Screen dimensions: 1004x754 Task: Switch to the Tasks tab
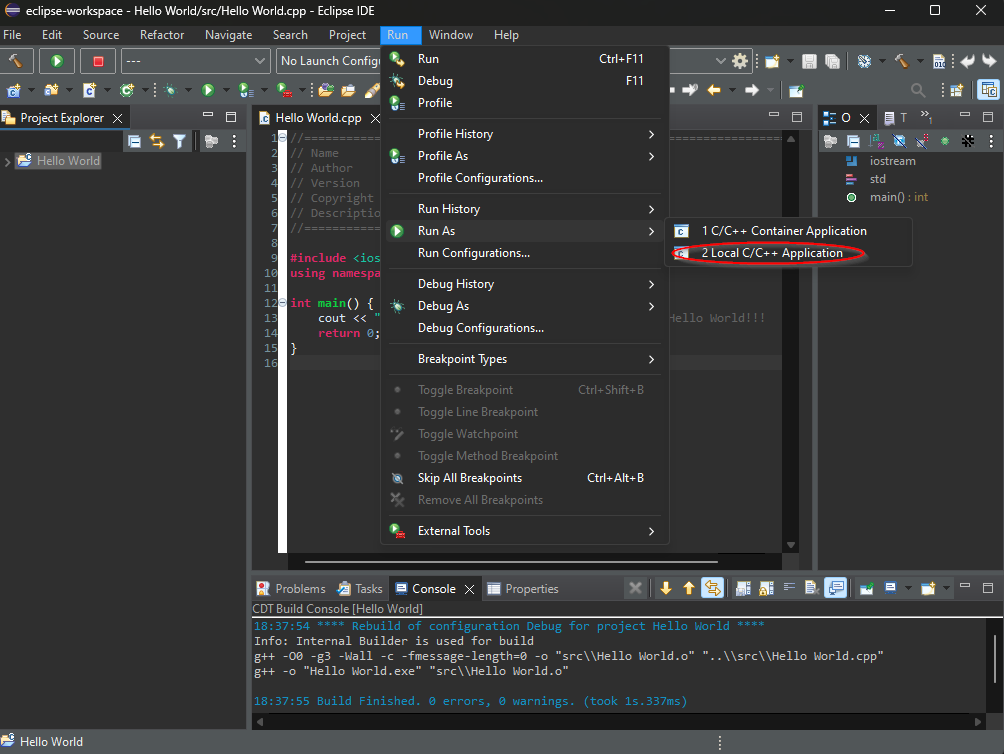[360, 589]
